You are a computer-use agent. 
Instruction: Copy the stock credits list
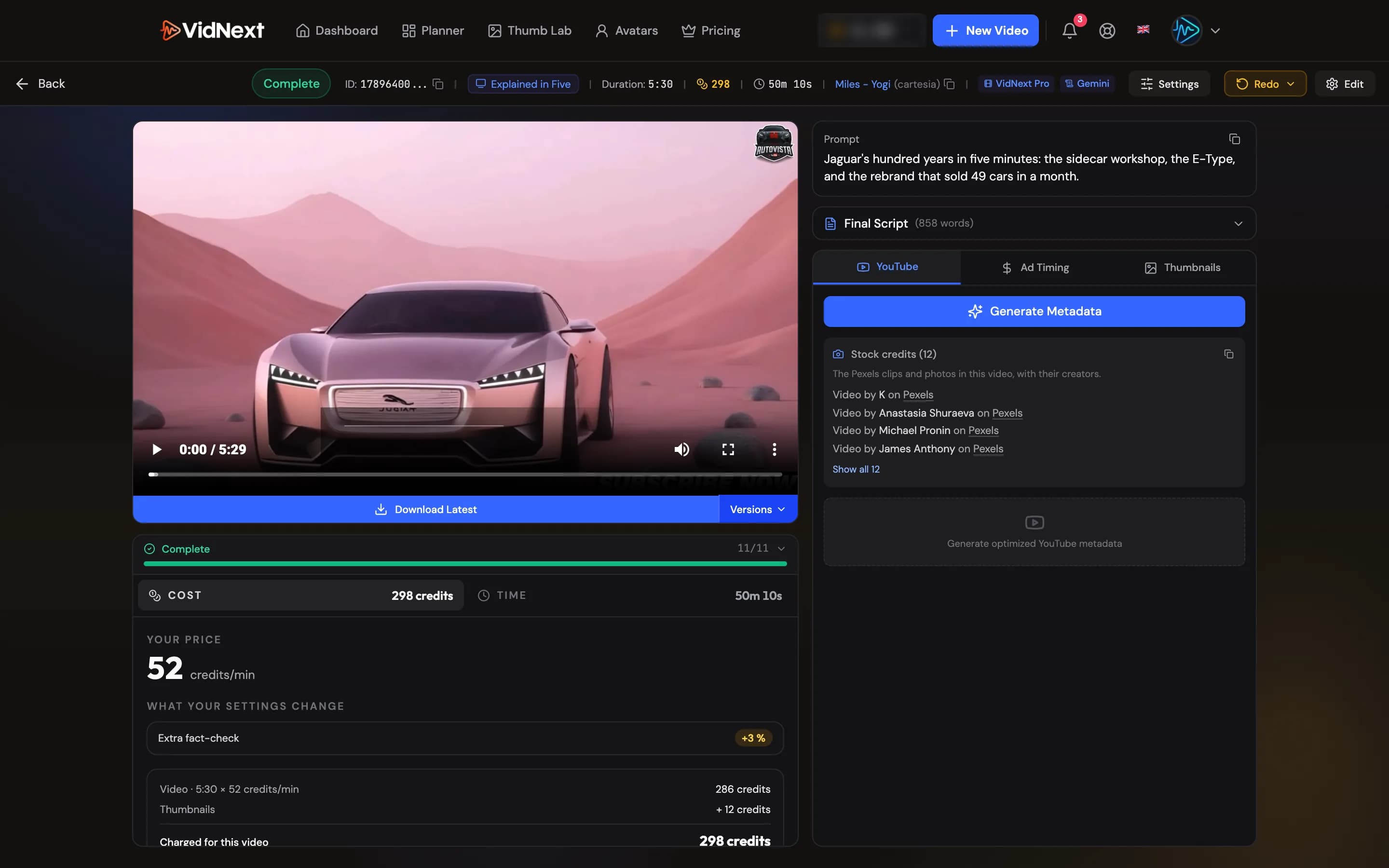[1228, 354]
